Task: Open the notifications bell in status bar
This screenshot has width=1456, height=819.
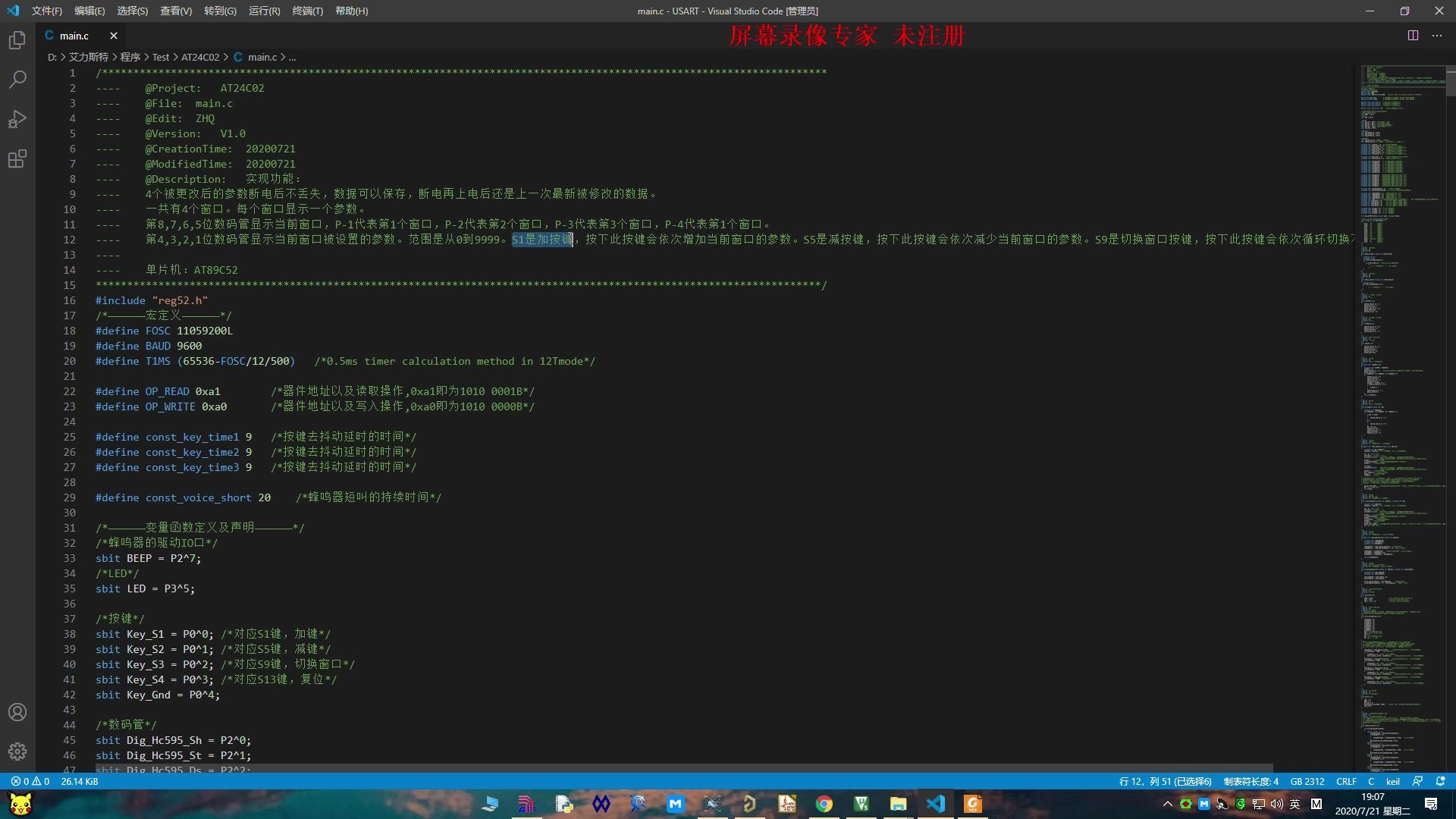Action: point(1441,781)
